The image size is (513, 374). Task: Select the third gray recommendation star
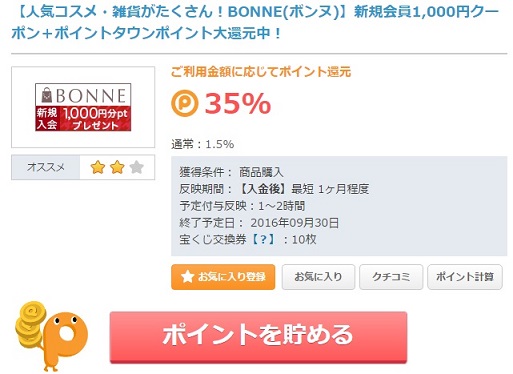click(x=136, y=167)
